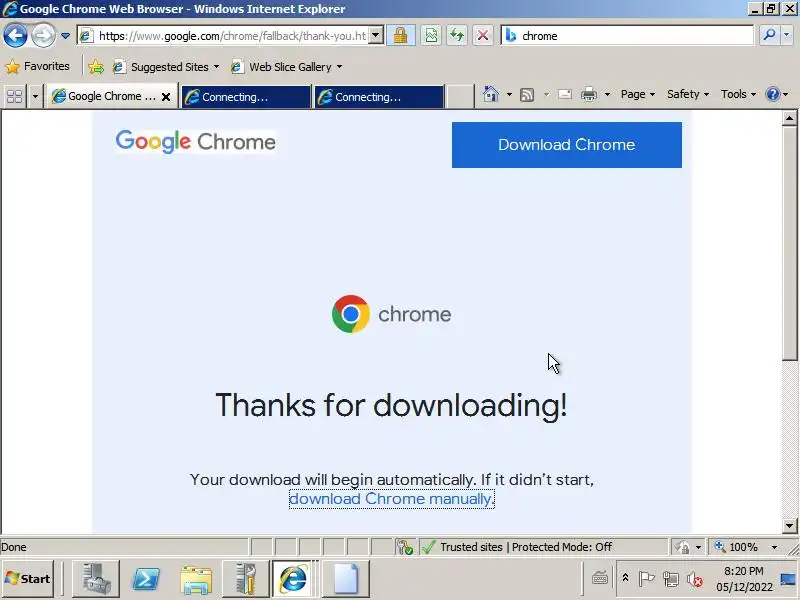Open Server Manager from taskbar
Viewport: 800px width, 600px height.
point(96,579)
